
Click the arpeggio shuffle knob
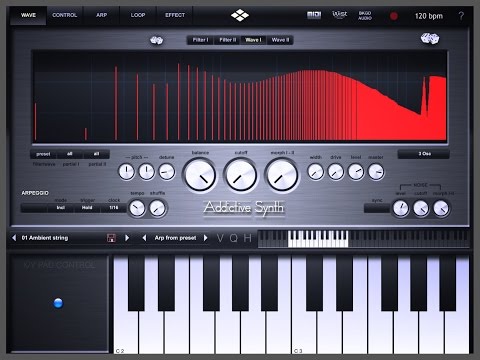tap(157, 208)
